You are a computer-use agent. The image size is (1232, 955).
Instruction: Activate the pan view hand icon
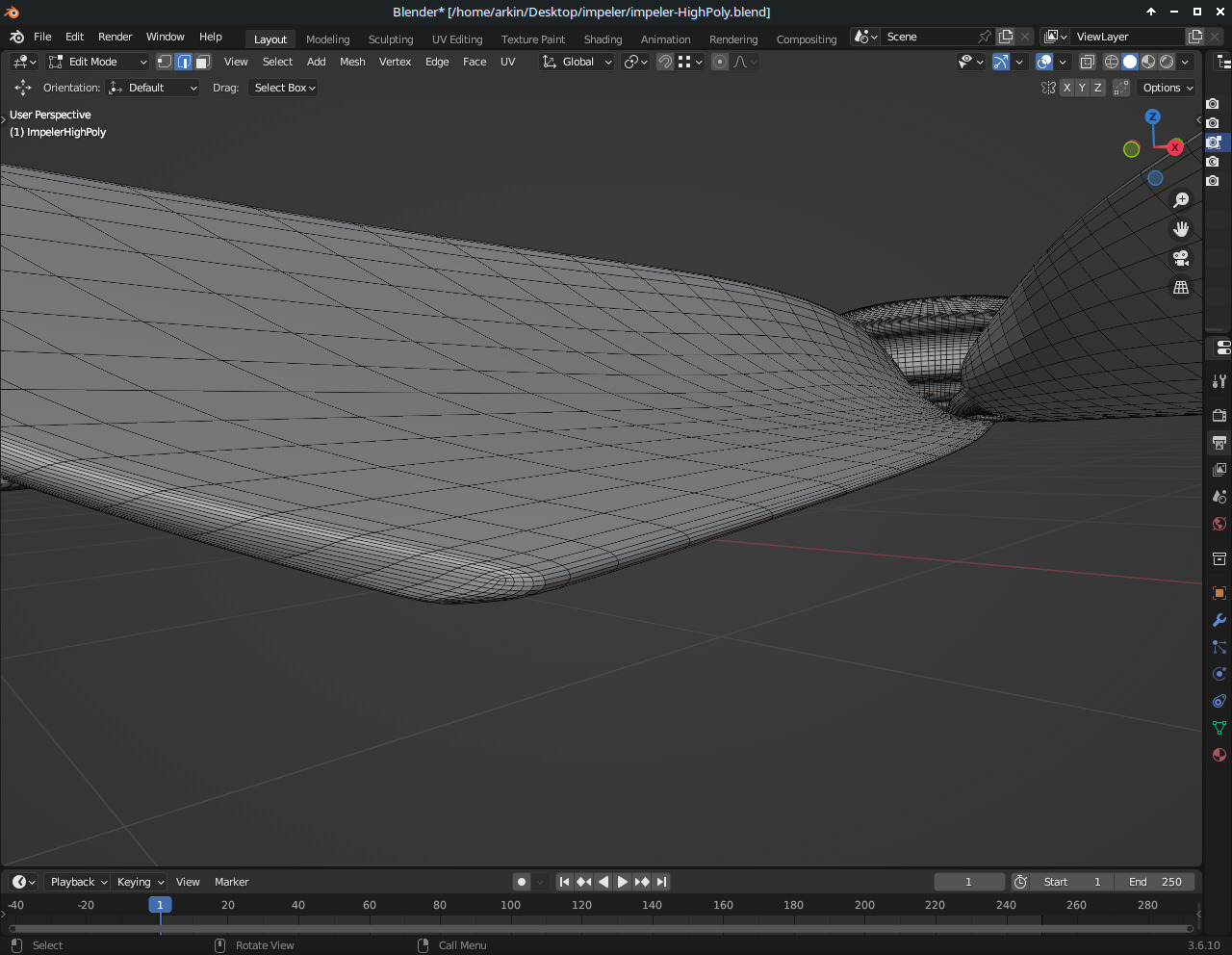pos(1181,229)
